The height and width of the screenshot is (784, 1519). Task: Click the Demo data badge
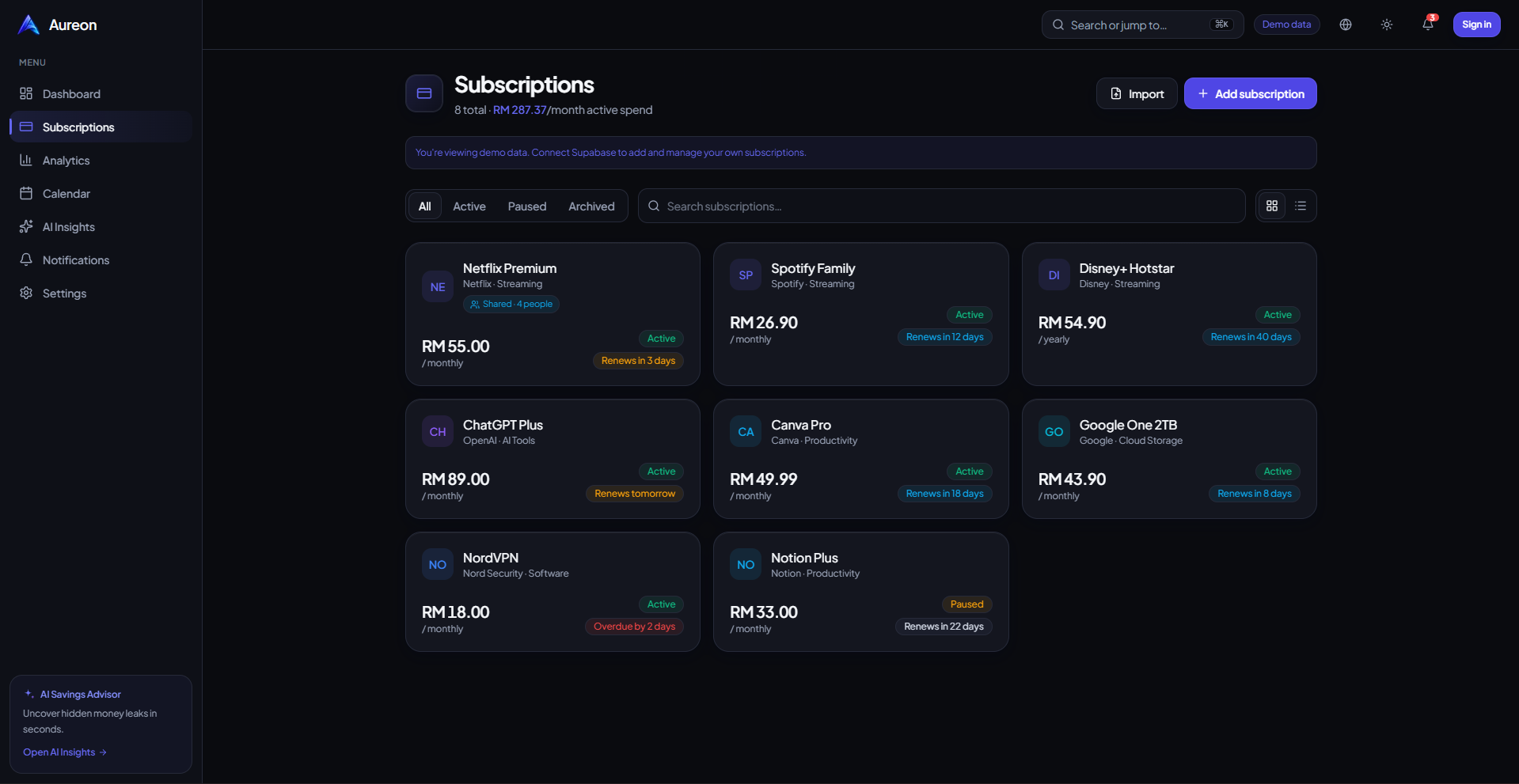tap(1286, 25)
